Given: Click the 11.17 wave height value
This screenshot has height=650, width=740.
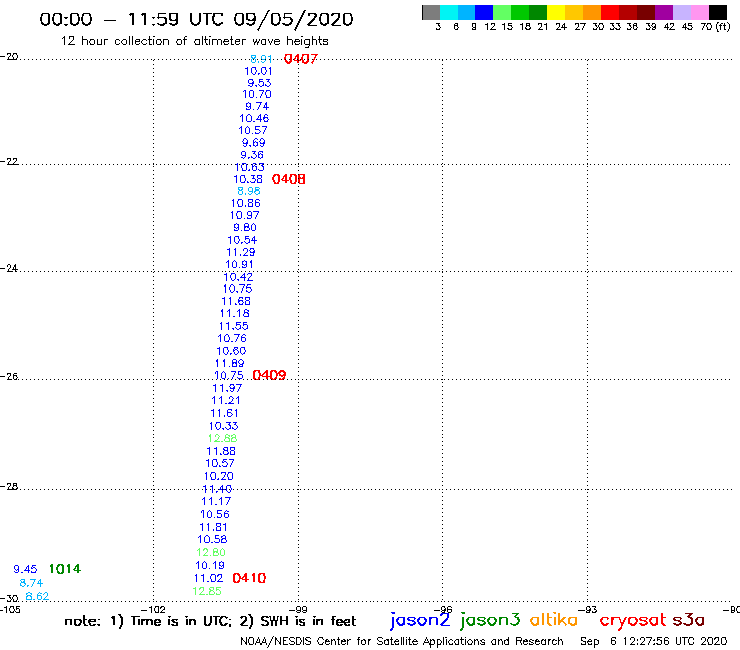Looking at the screenshot, I should click(x=216, y=501).
